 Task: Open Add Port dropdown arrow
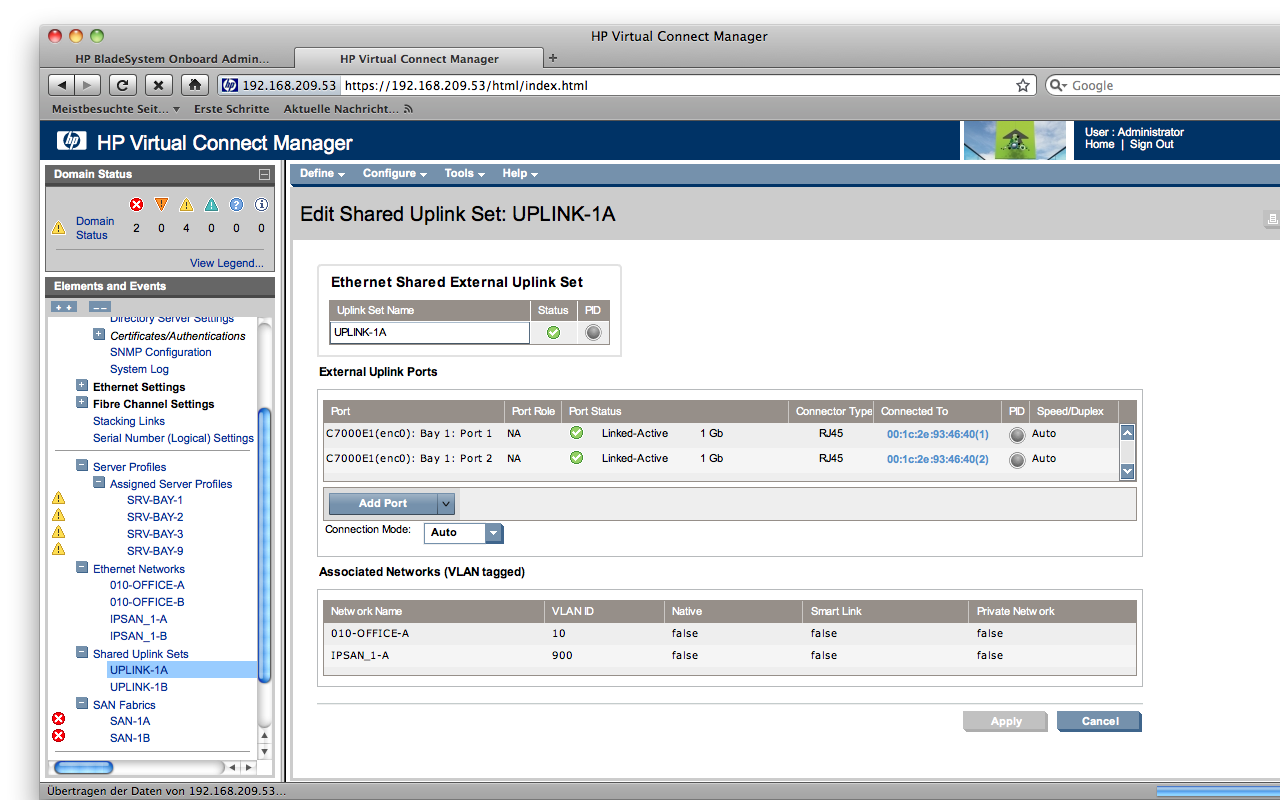point(446,504)
